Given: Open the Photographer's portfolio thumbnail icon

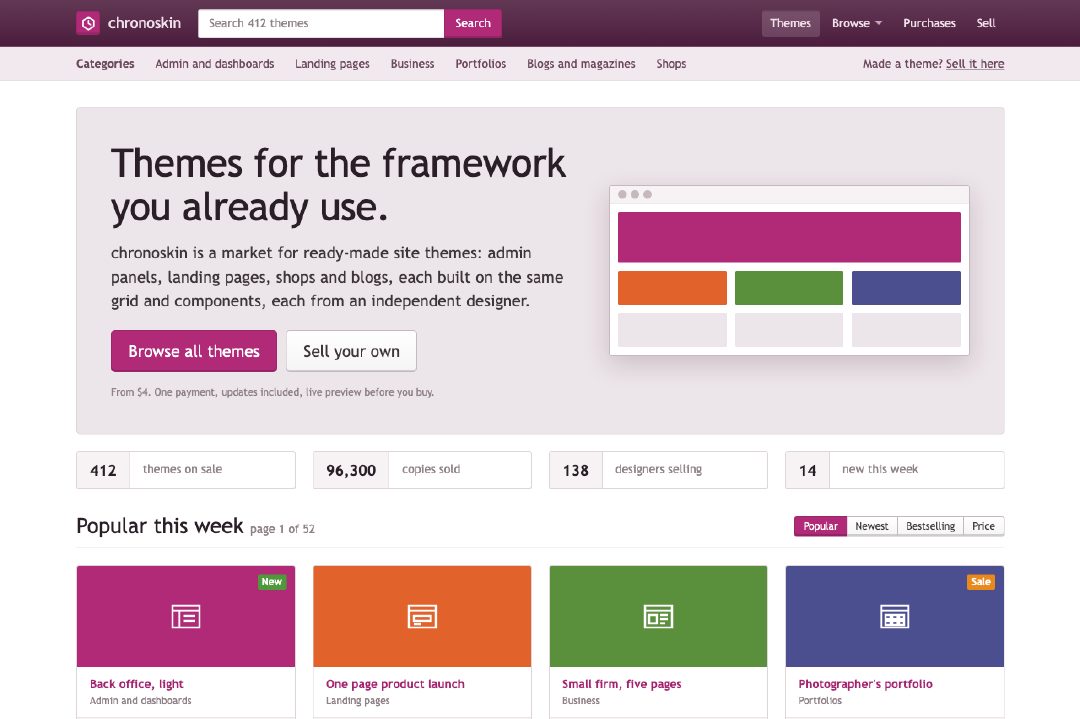Looking at the screenshot, I should pos(895,616).
